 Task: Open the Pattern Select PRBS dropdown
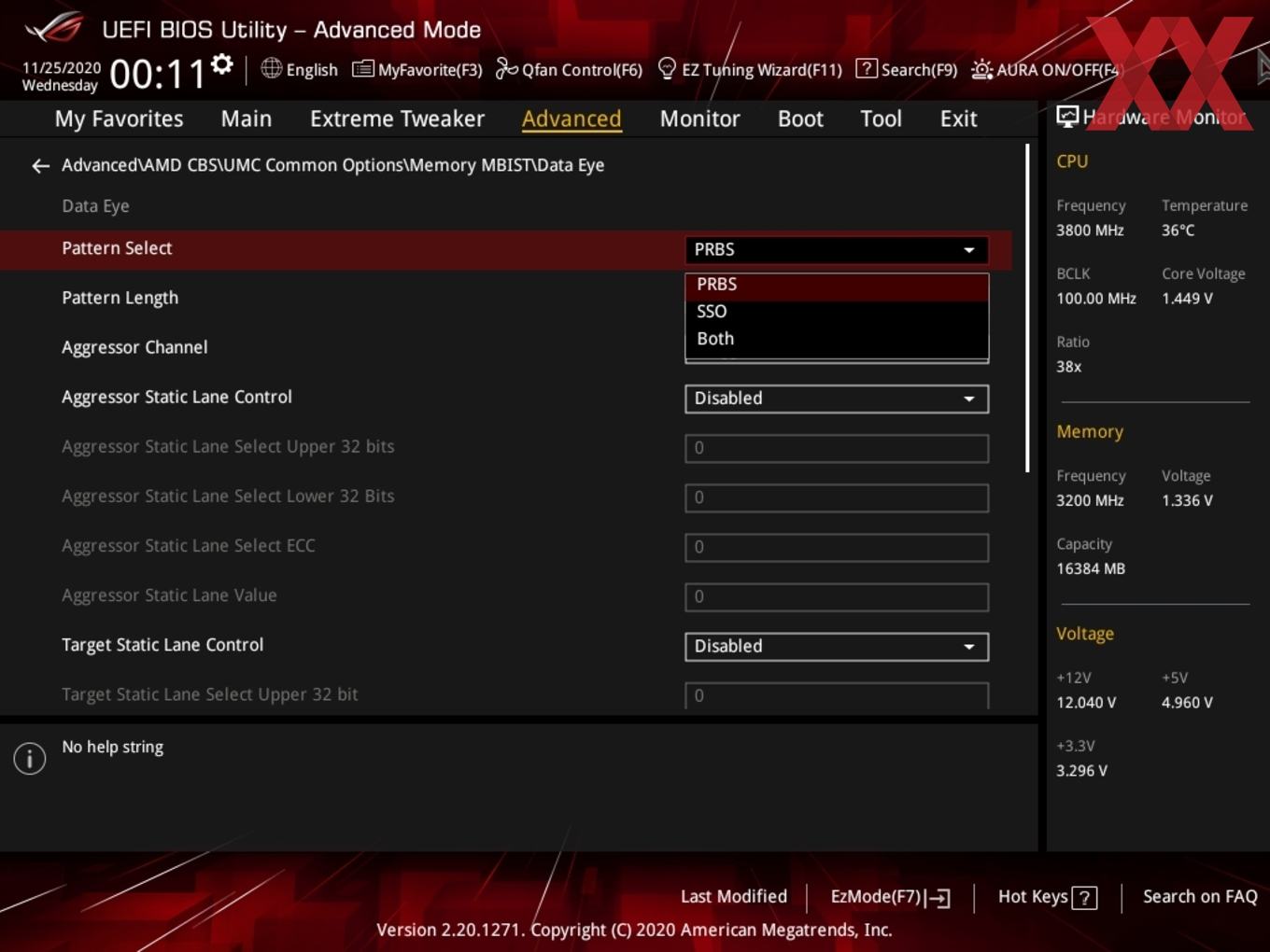pyautogui.click(x=837, y=250)
